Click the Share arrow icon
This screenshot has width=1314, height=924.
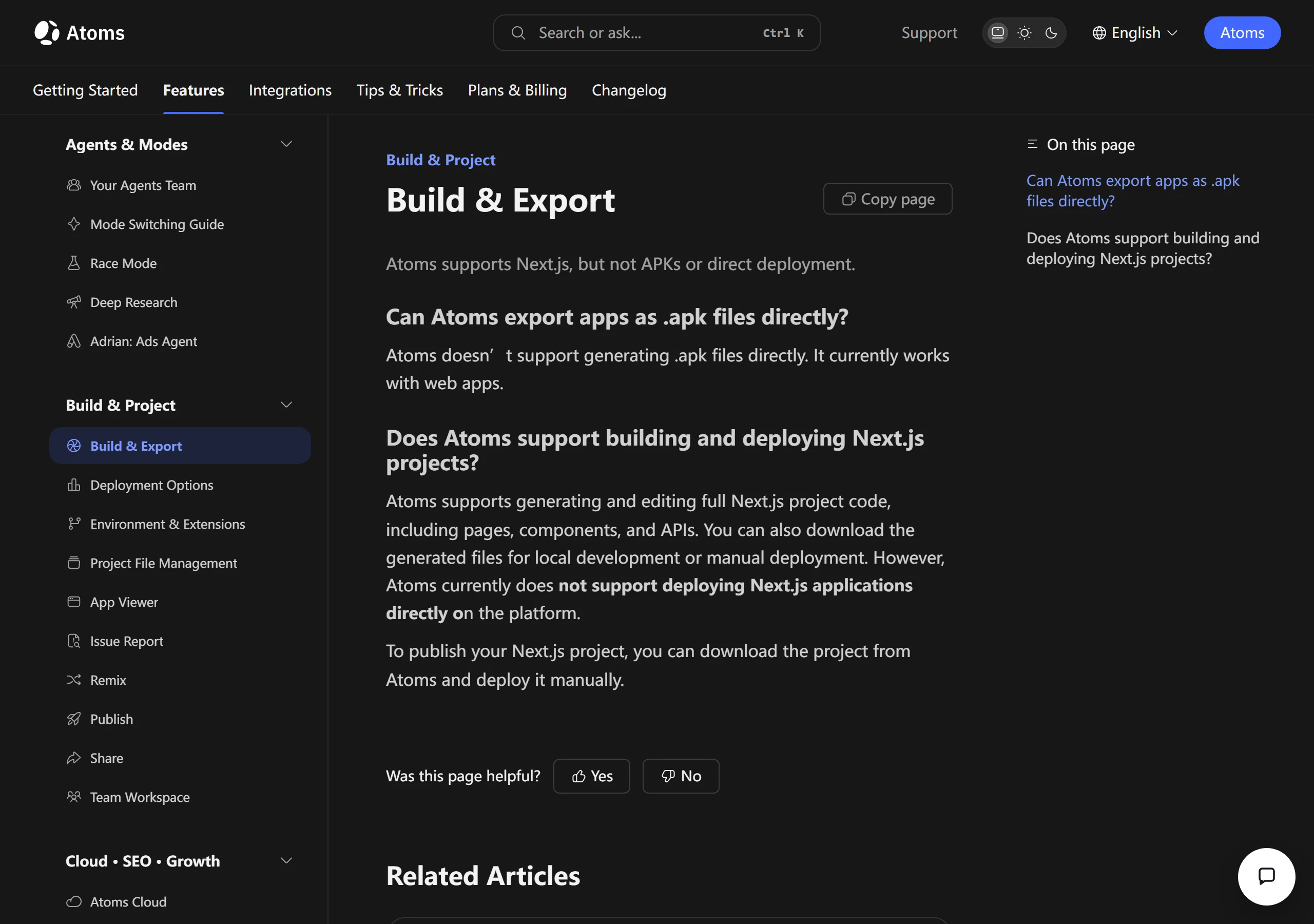74,757
